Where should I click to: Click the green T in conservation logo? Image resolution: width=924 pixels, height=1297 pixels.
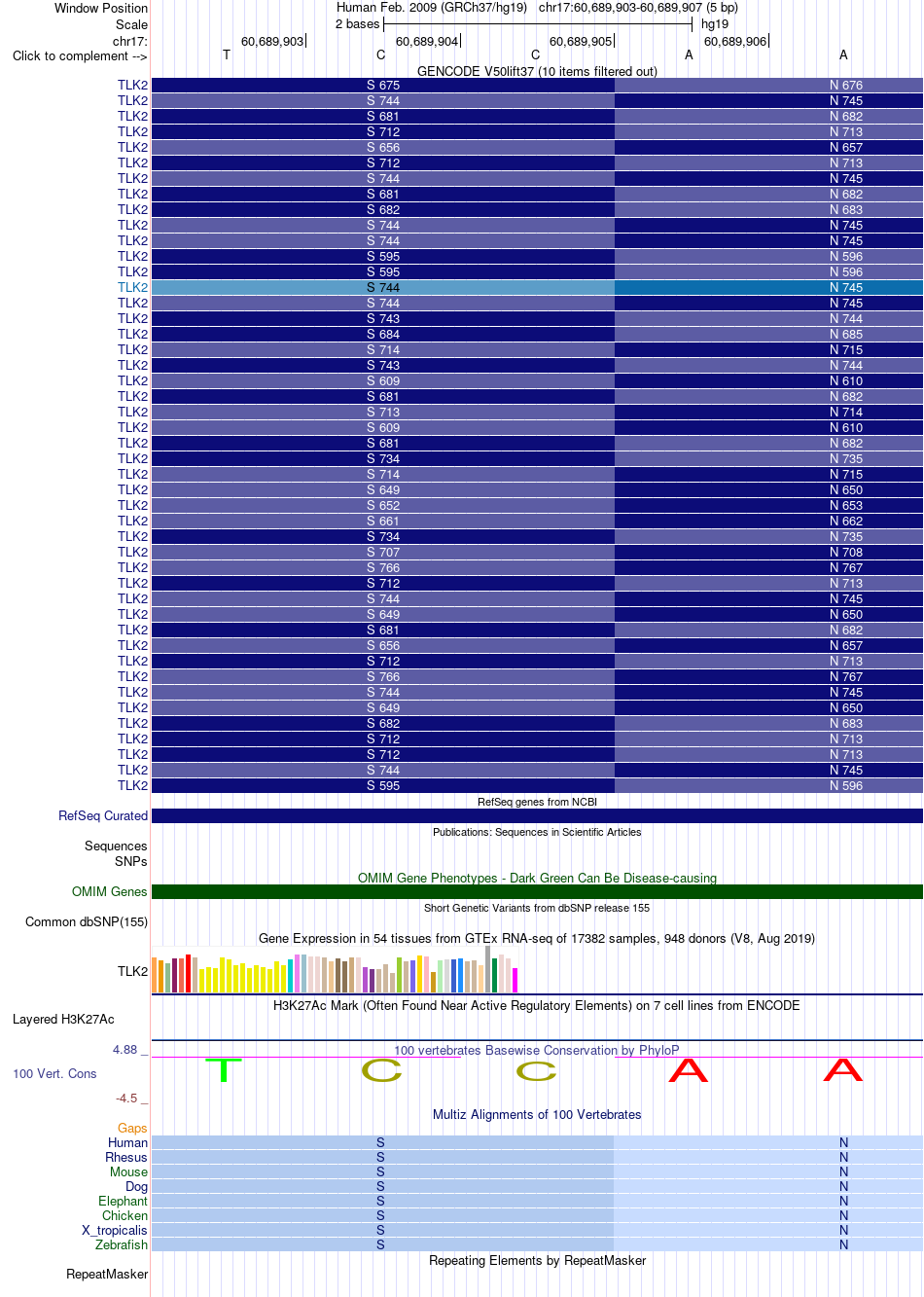point(224,1070)
